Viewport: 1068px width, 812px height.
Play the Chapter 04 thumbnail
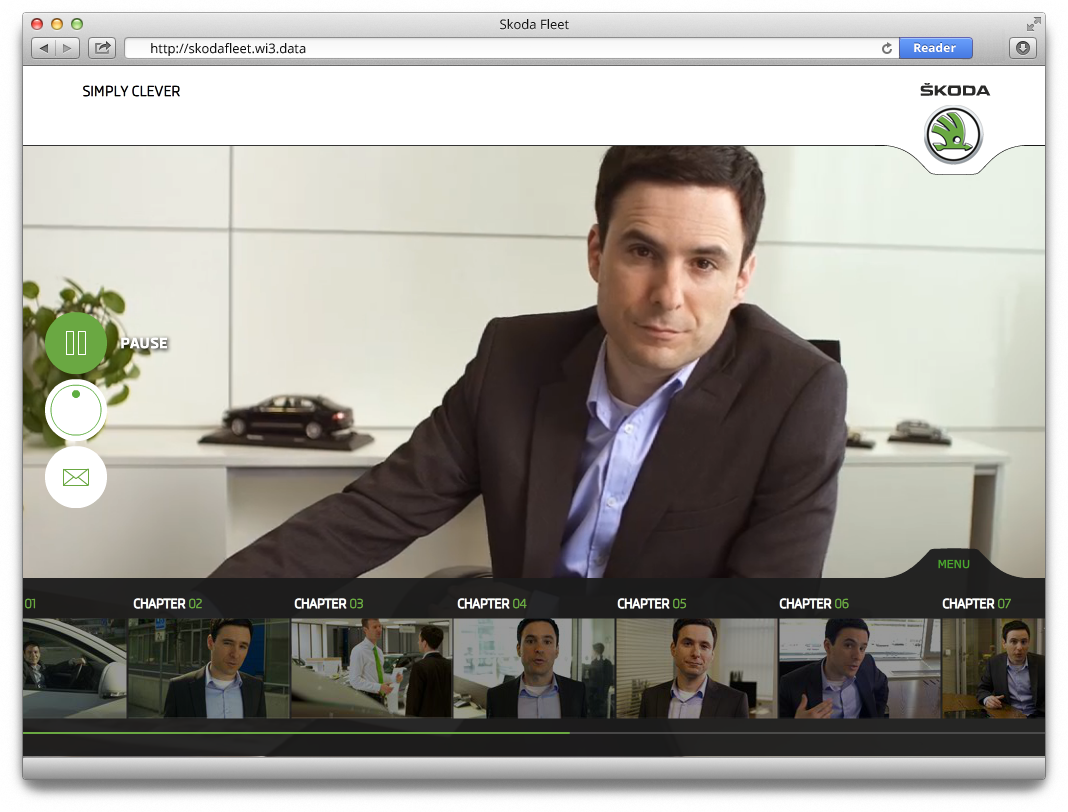(x=535, y=668)
